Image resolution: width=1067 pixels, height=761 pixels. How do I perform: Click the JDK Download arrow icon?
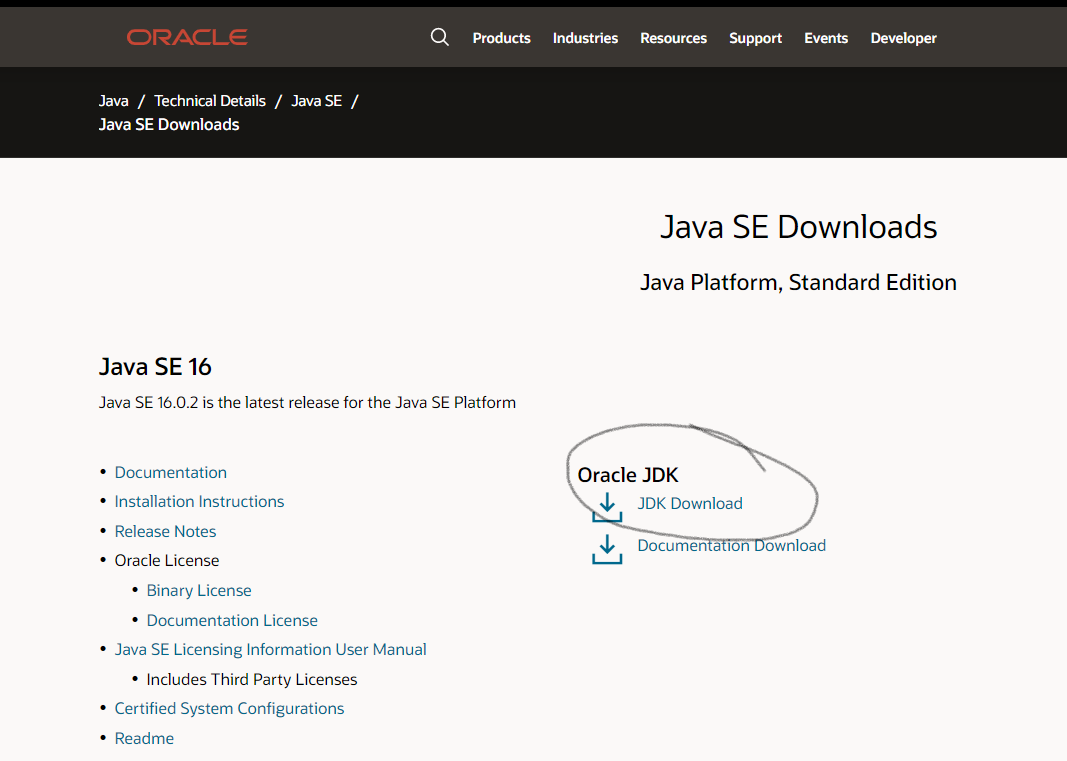[607, 507]
